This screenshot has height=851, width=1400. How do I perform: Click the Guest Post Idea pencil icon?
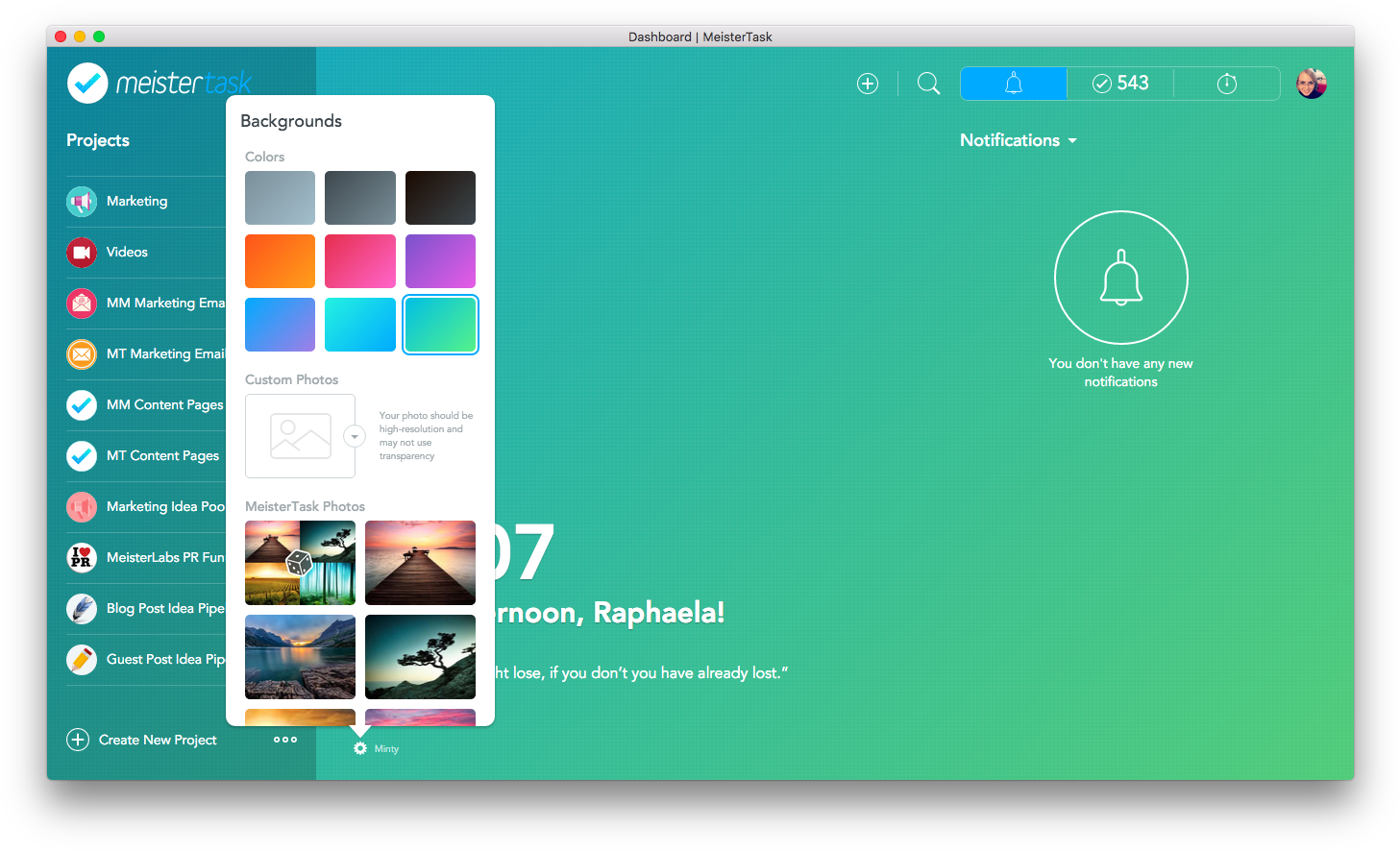click(x=82, y=660)
